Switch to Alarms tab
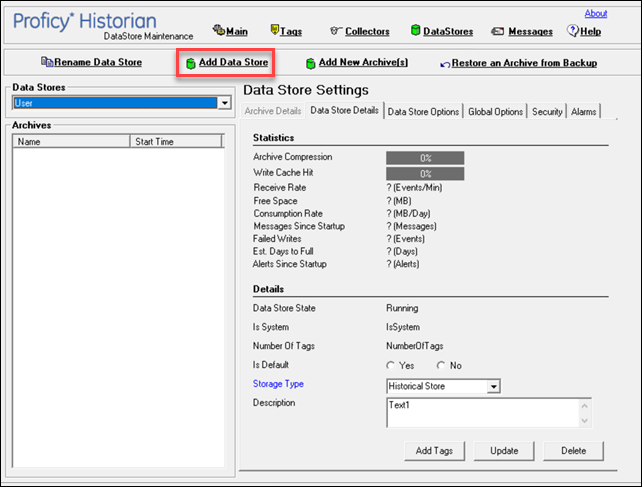The width and height of the screenshot is (642, 487). (x=583, y=112)
